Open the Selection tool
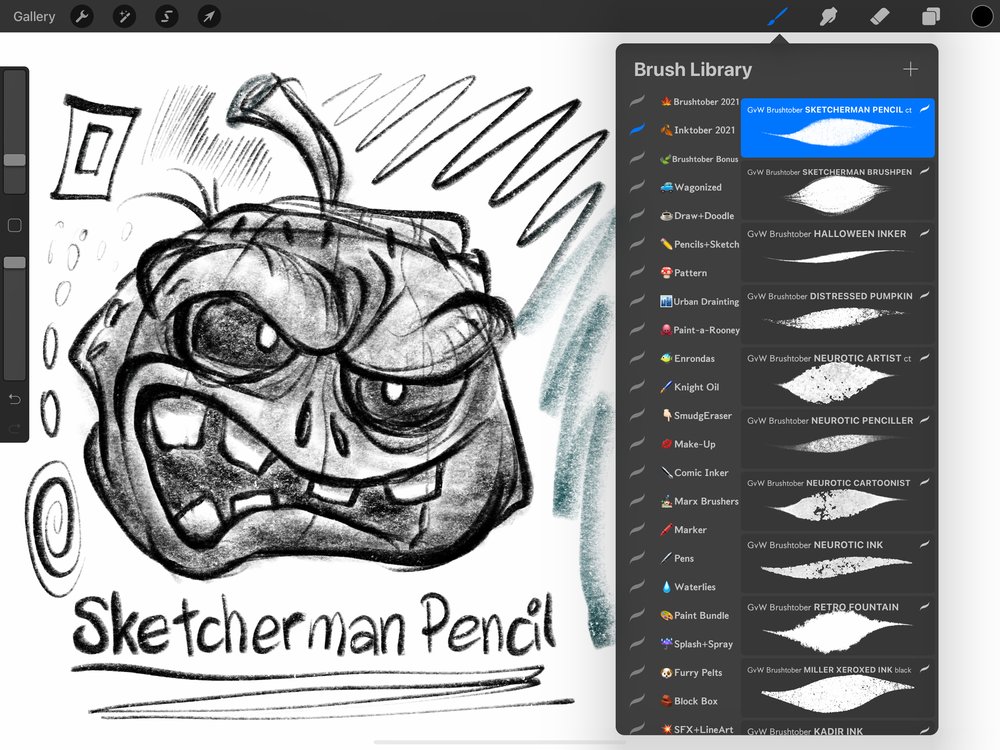The height and width of the screenshot is (750, 1000). [166, 16]
